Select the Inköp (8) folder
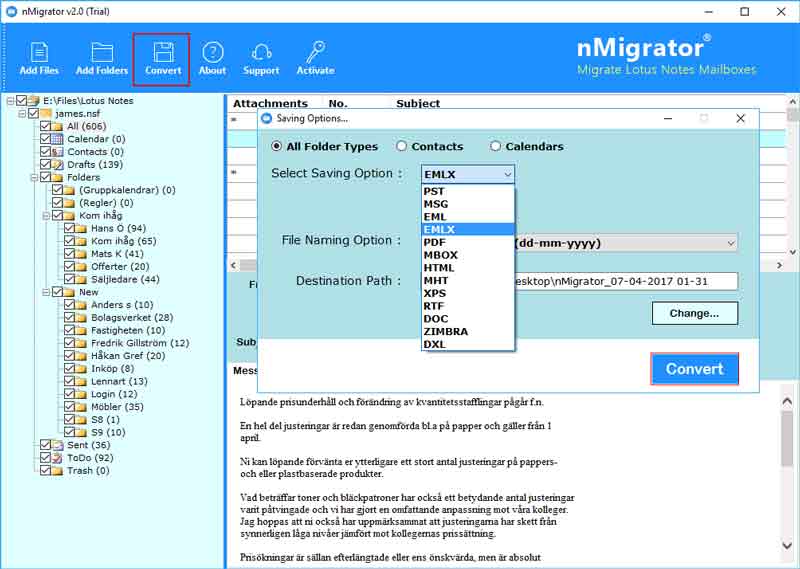The image size is (800, 569). [112, 368]
